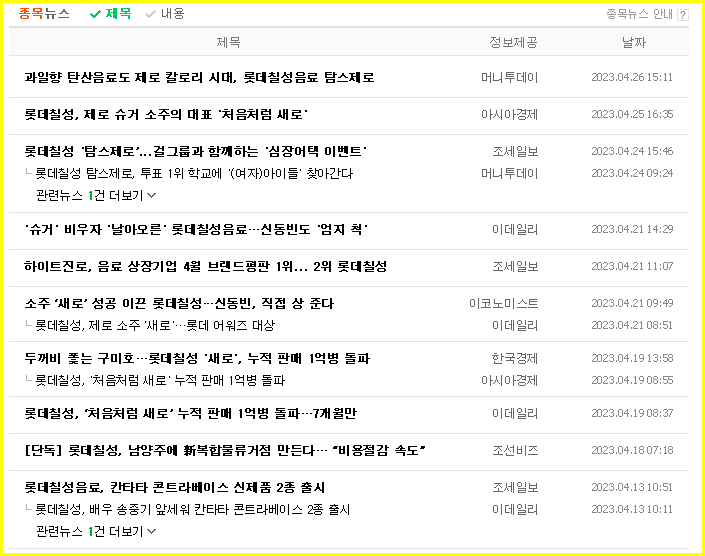Toggle the 내용 search filter

click(x=165, y=13)
